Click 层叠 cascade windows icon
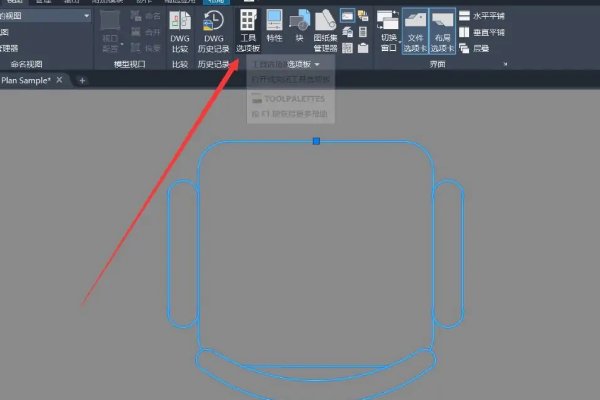Viewport: 600px width, 400px height. click(x=480, y=47)
